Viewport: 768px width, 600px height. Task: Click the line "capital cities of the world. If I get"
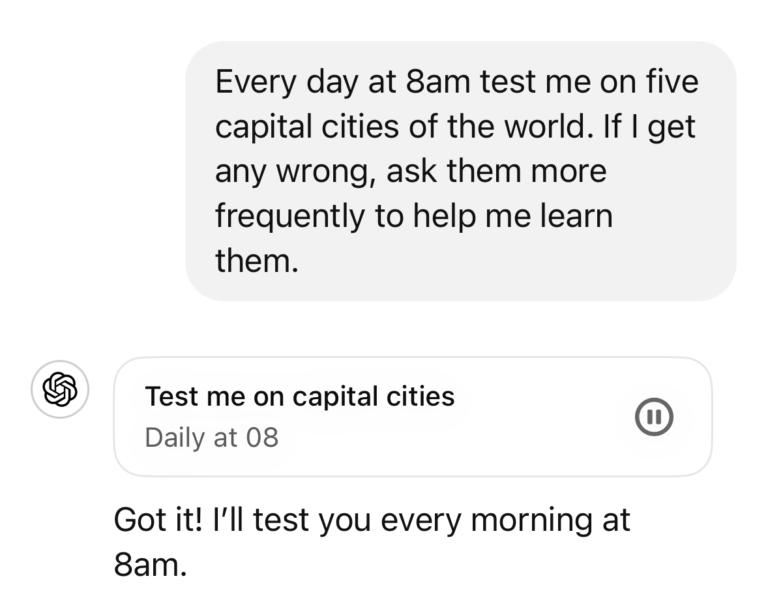point(456,126)
